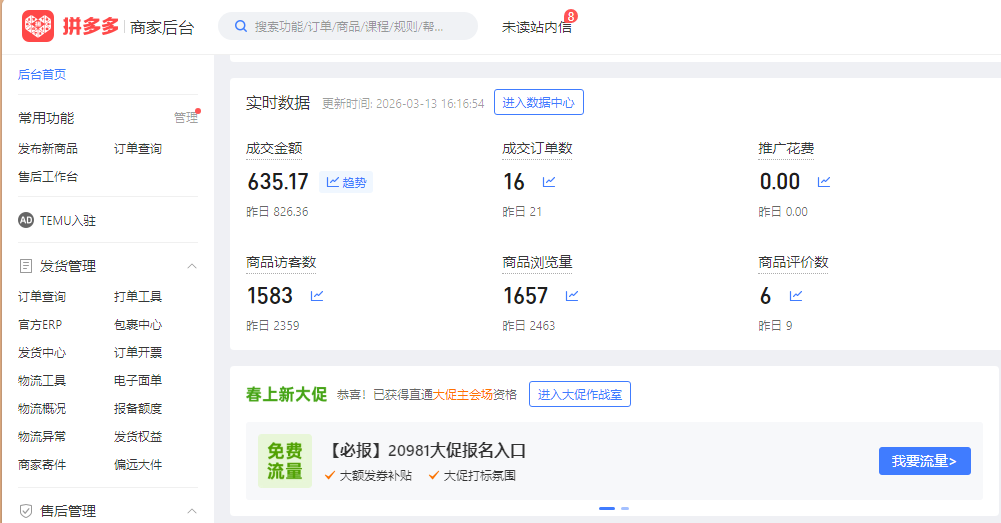Click the 我要流量 button
The image size is (1001, 523).
[x=924, y=461]
